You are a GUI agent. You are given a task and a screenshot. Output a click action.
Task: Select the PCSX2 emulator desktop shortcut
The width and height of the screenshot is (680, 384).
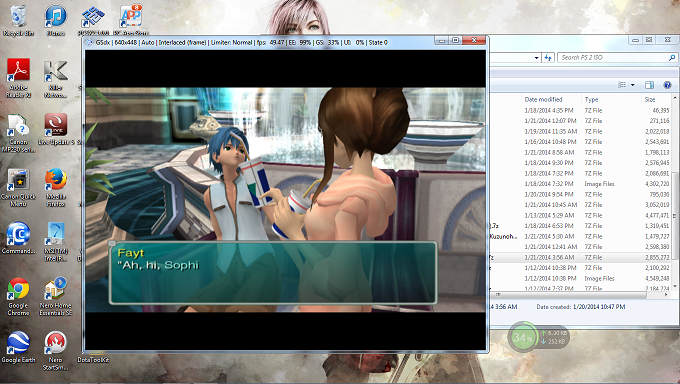93,20
